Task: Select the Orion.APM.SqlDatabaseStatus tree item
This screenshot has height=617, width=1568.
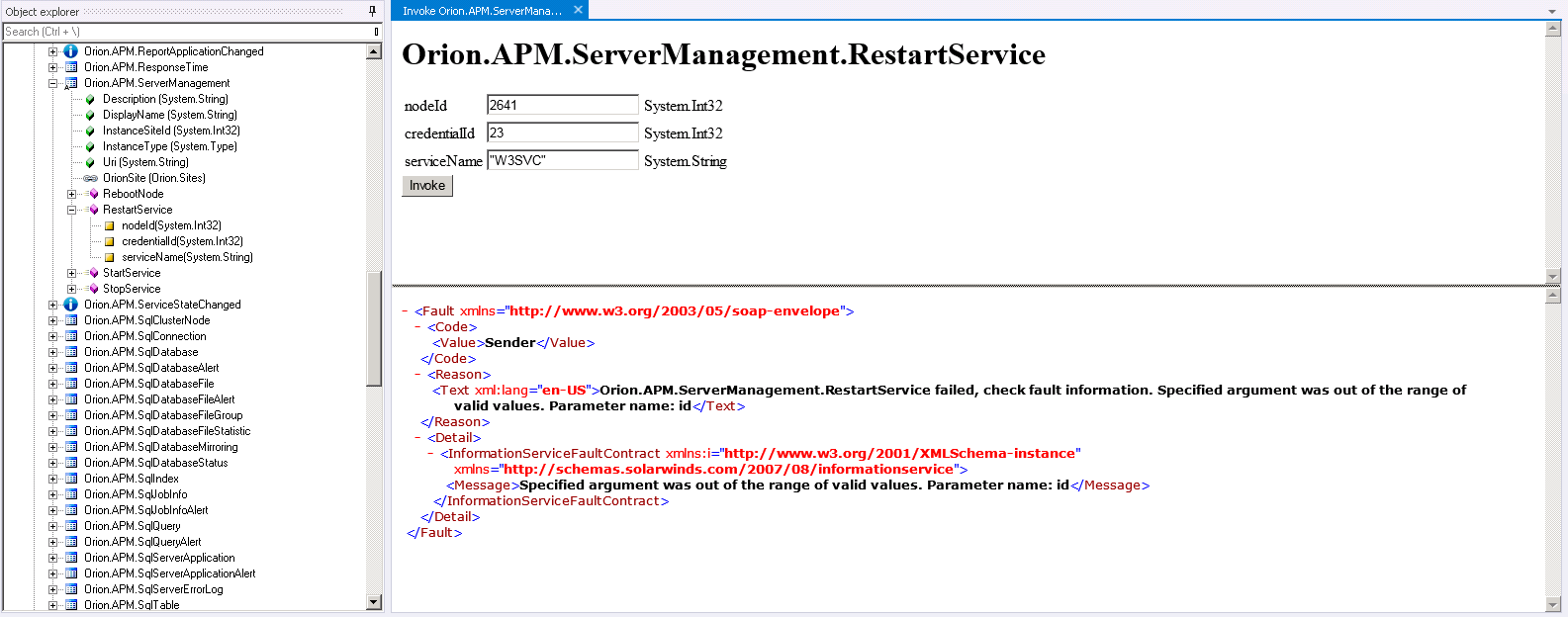Action: pyautogui.click(x=156, y=463)
